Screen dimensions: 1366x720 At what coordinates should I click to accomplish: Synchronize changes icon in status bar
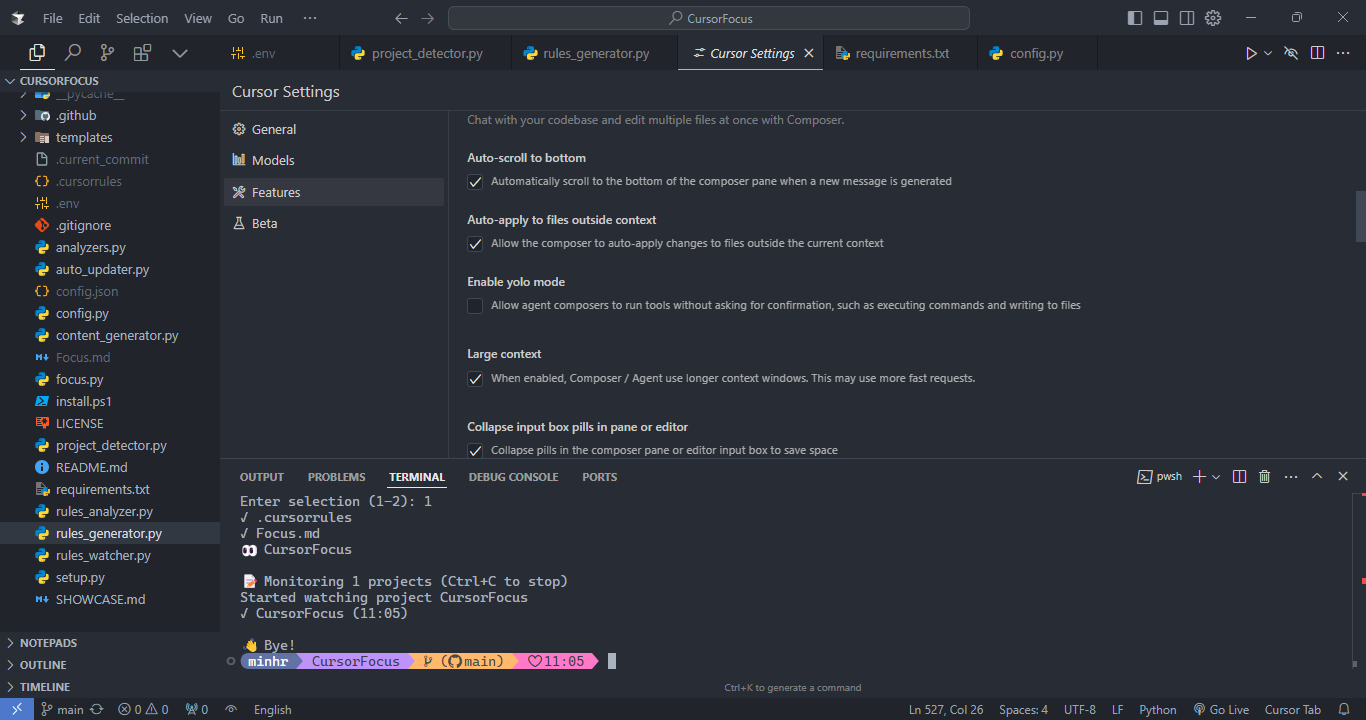(97, 709)
